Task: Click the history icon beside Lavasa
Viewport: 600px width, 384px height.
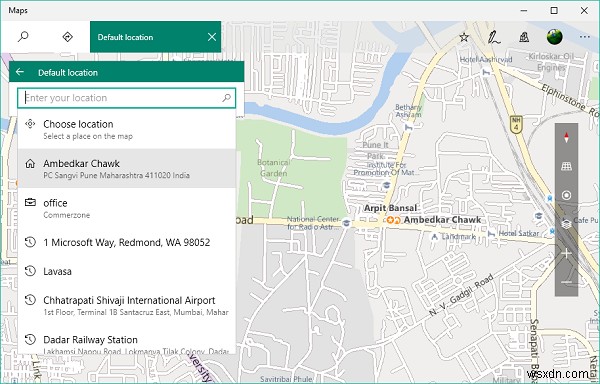Action: pyautogui.click(x=30, y=271)
